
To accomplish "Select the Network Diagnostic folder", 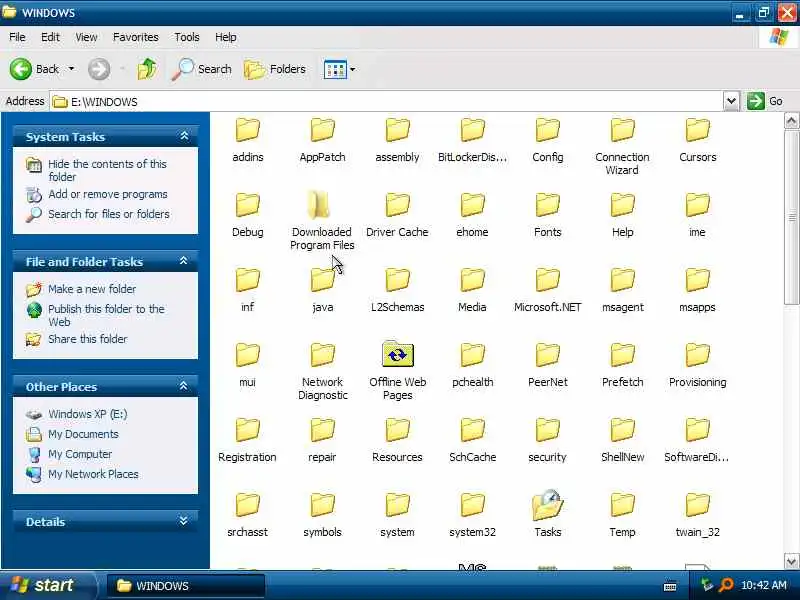I will tap(322, 371).
